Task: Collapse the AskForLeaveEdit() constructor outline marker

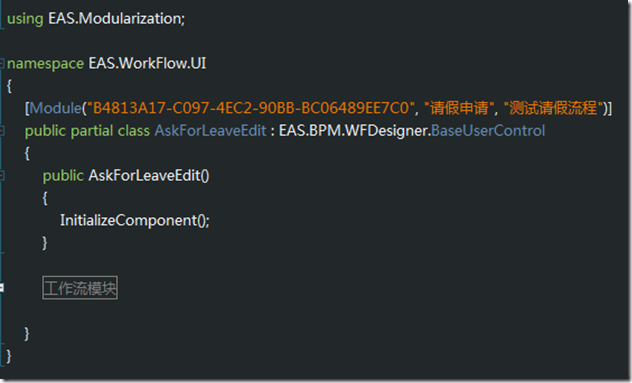Action: coord(2,175)
